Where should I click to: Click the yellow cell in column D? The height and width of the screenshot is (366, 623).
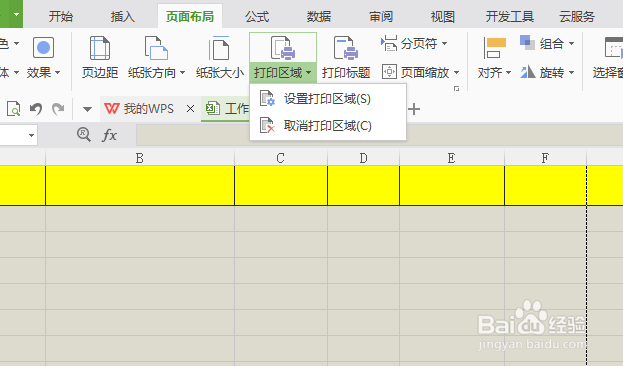point(364,186)
